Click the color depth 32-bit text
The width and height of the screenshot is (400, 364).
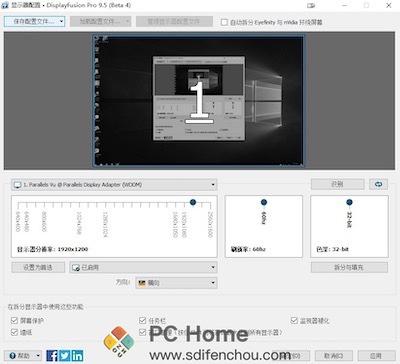[333, 249]
